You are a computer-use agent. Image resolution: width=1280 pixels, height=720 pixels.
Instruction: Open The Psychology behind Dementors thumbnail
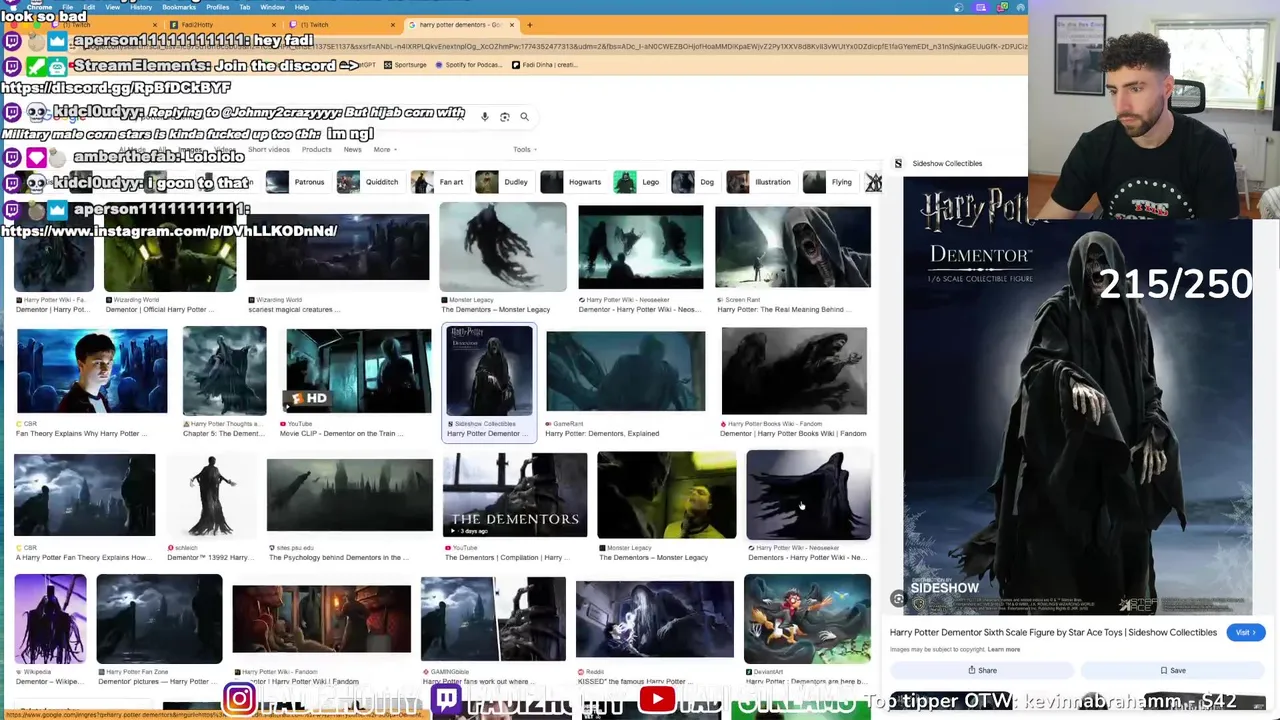coord(350,495)
